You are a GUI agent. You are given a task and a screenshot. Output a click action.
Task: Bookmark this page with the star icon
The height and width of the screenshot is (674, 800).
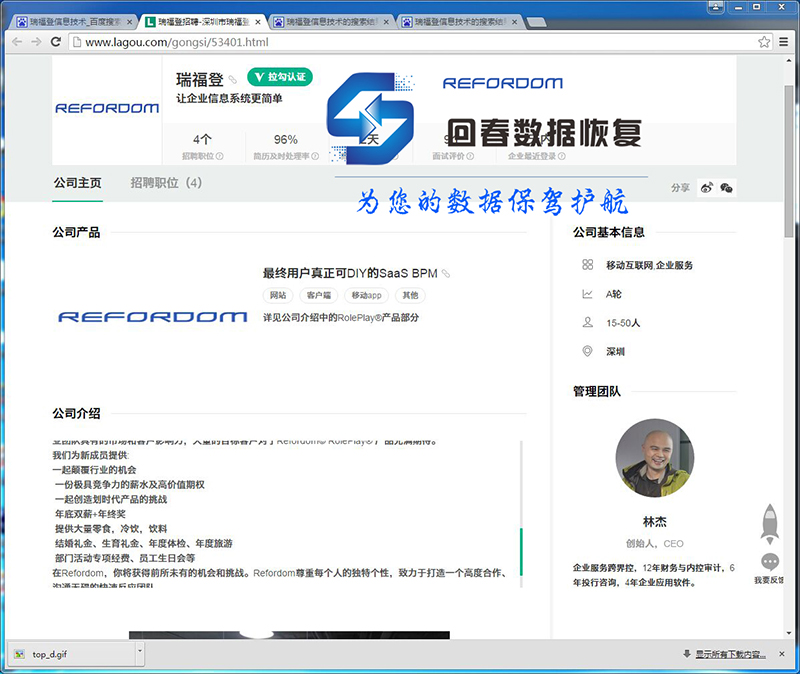coord(764,42)
